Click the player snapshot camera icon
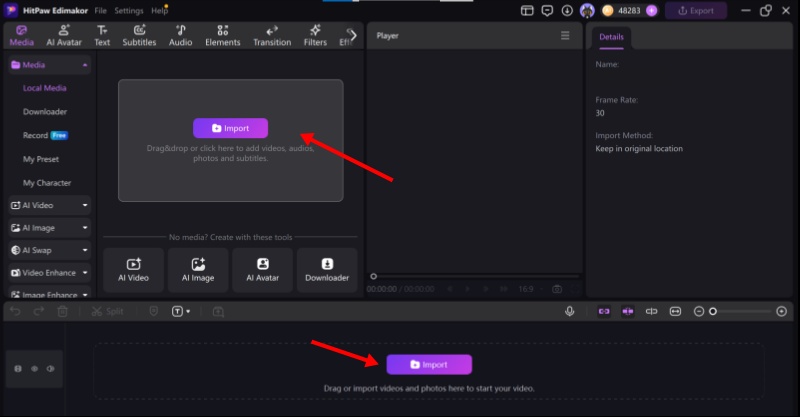800x417 pixels. click(x=557, y=289)
